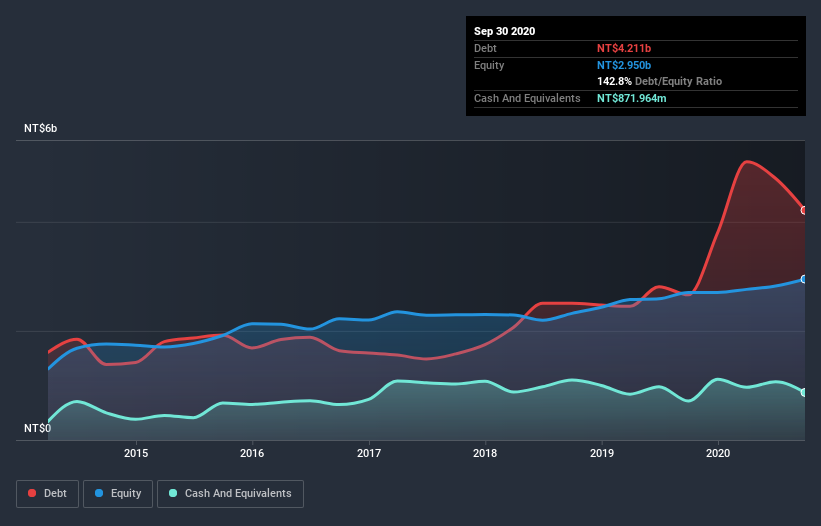Click the 2017 x-axis label
The image size is (821, 526).
[369, 453]
